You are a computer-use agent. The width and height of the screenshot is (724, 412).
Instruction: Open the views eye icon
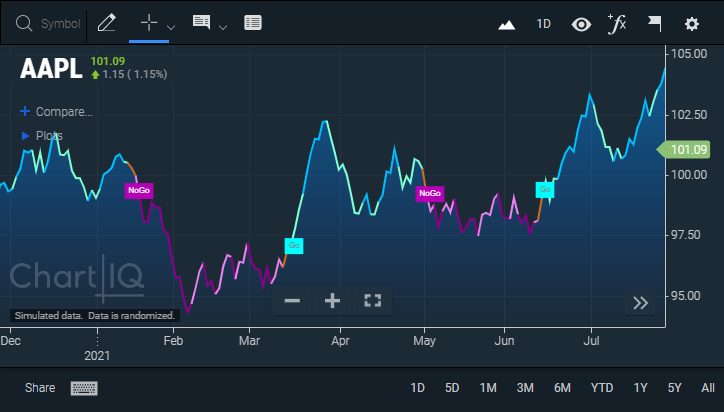click(581, 24)
